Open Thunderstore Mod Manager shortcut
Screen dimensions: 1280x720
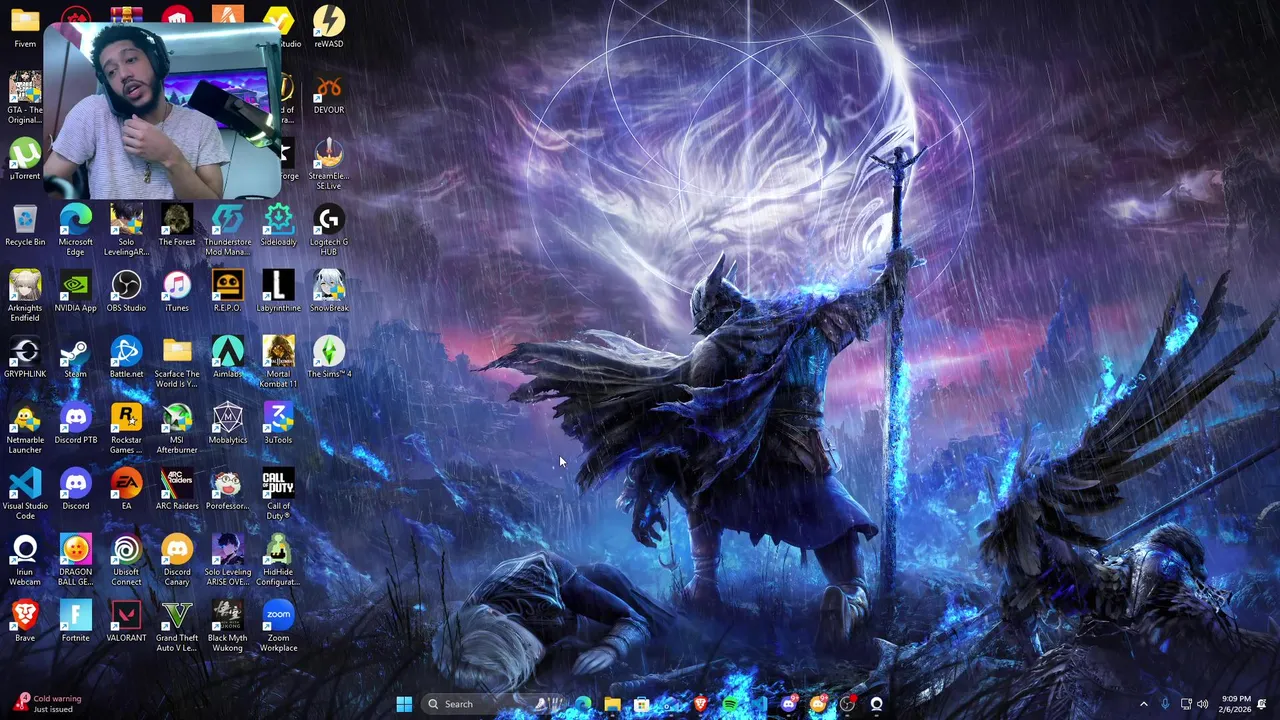click(228, 230)
